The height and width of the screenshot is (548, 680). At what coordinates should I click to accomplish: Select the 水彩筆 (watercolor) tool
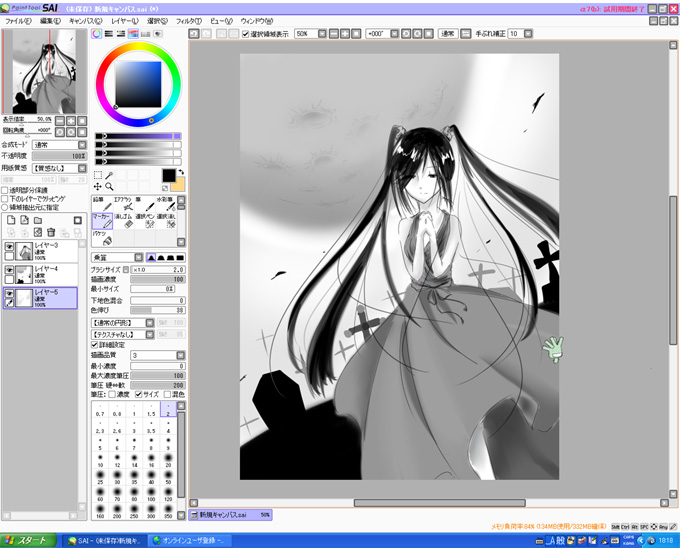coord(166,204)
